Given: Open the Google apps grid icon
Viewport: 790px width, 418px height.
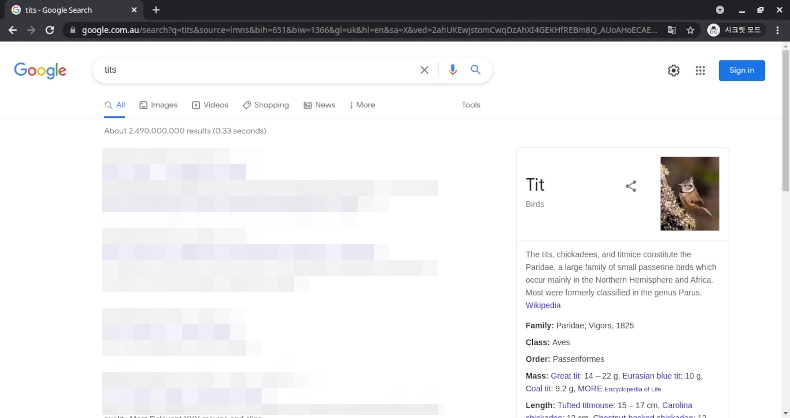Looking at the screenshot, I should [700, 71].
